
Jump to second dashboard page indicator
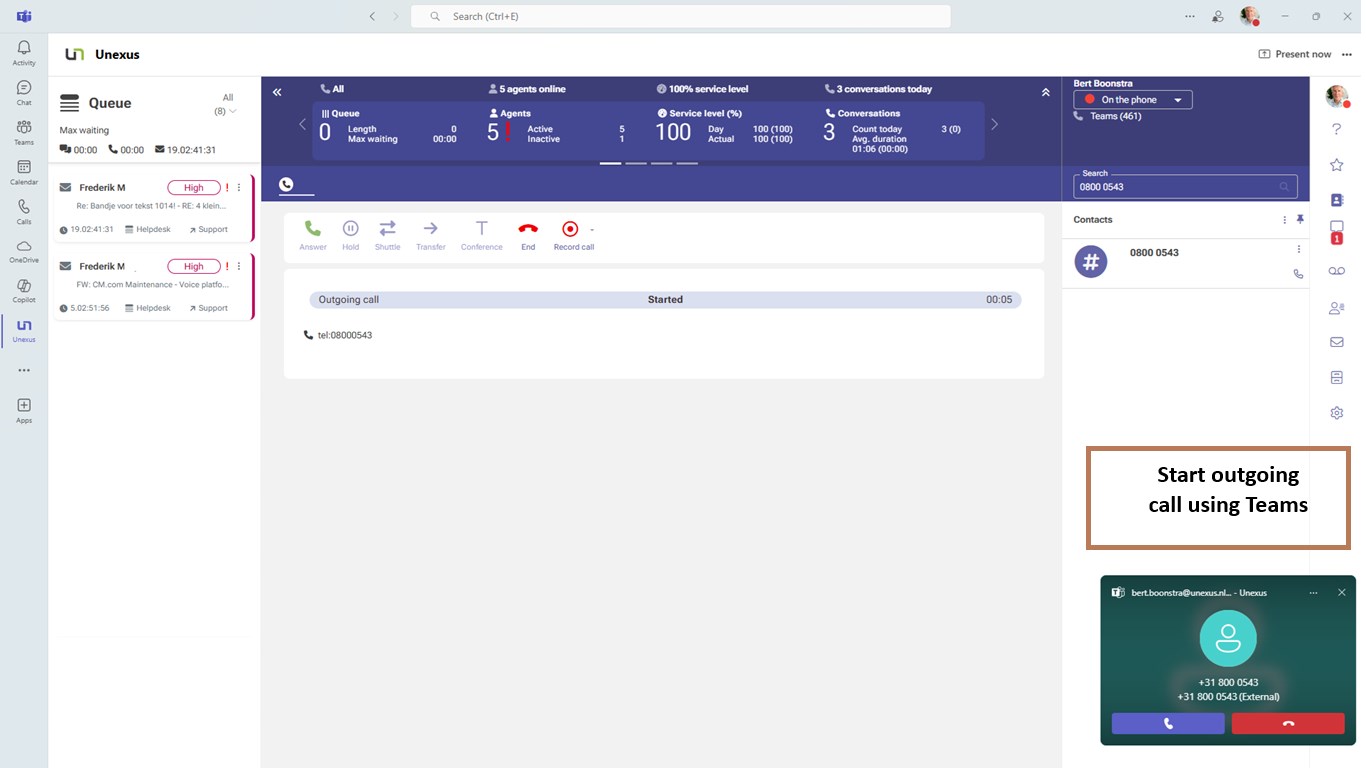click(x=636, y=162)
